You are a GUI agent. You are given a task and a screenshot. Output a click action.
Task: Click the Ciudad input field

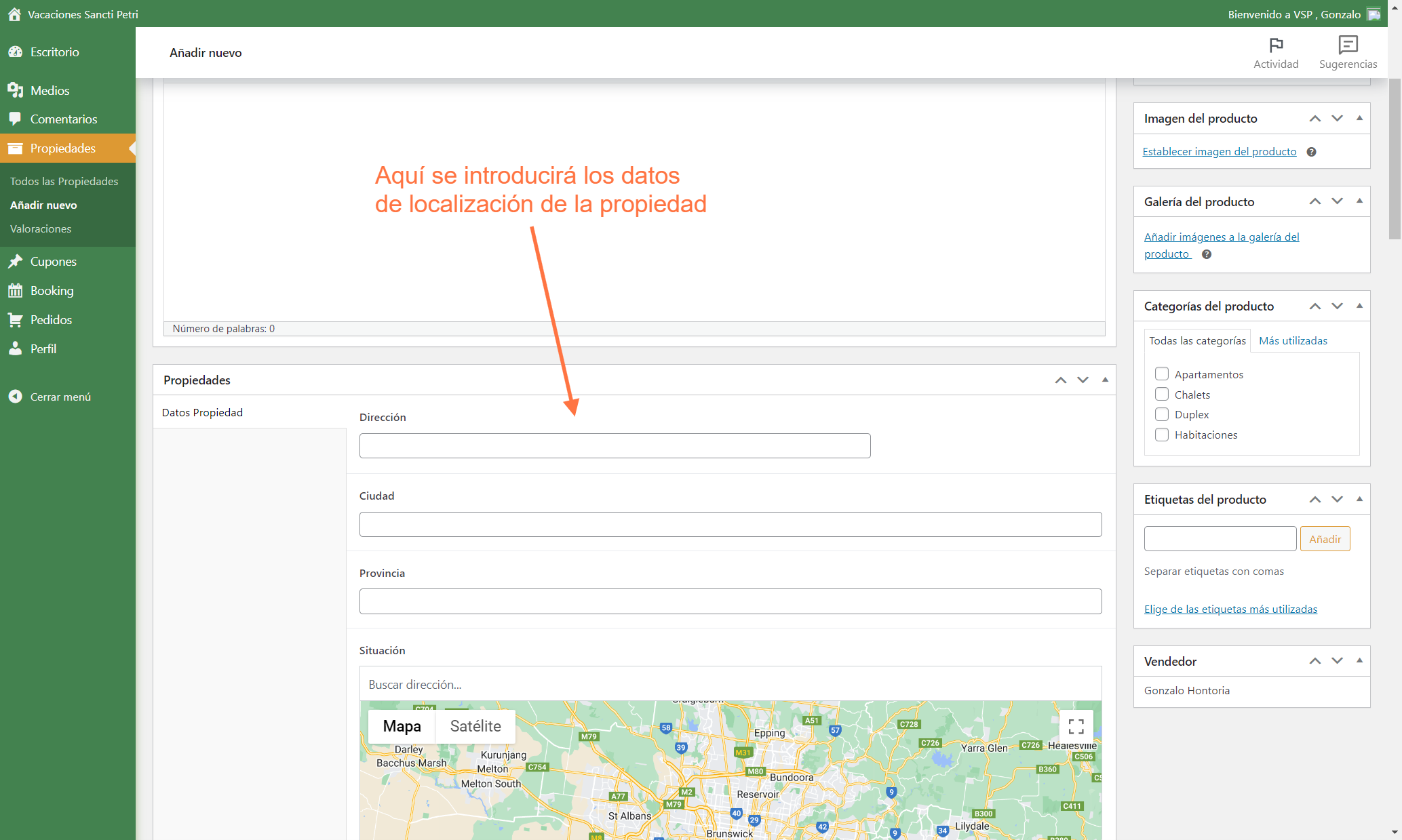(x=731, y=524)
